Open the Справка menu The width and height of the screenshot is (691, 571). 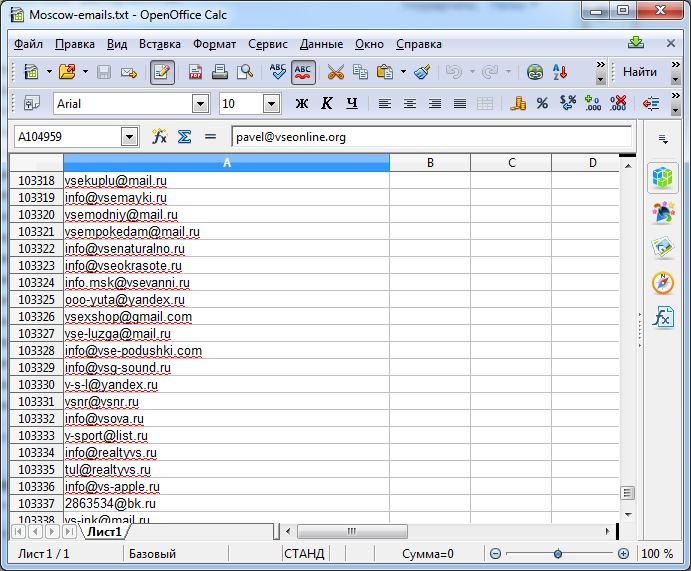tap(418, 44)
